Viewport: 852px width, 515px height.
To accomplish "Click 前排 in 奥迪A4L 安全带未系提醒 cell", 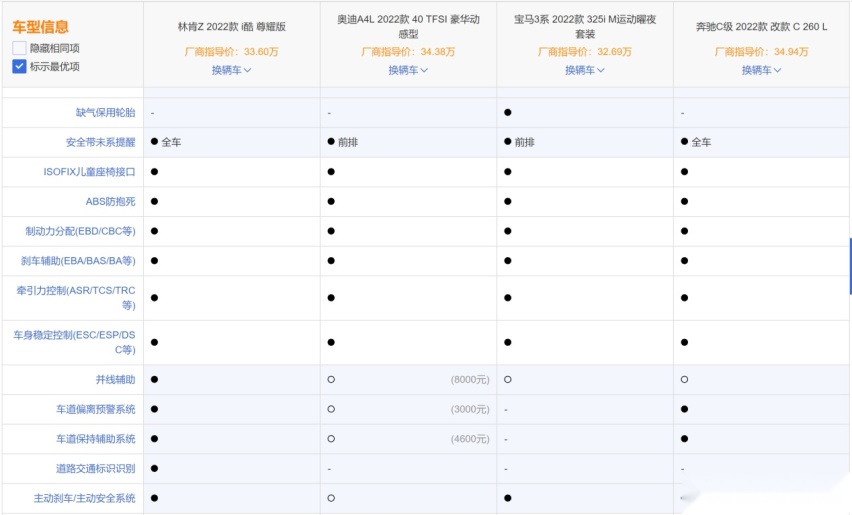I will 348,142.
